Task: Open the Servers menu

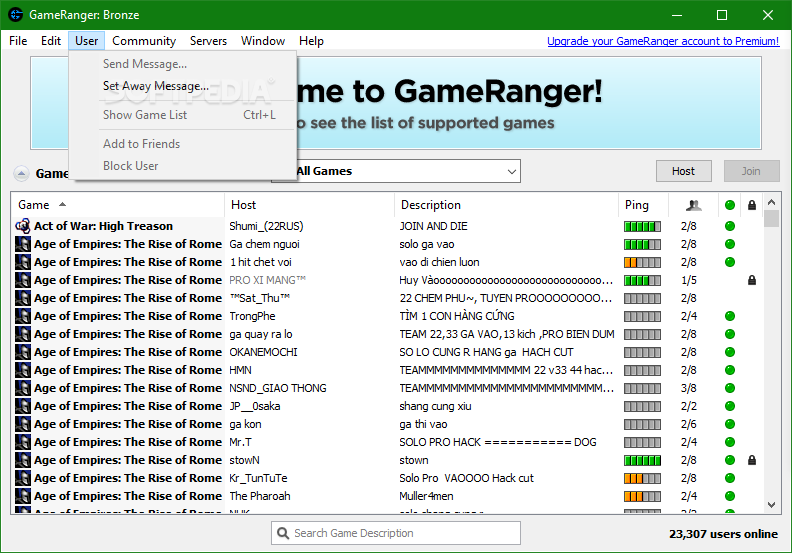Action: point(208,41)
